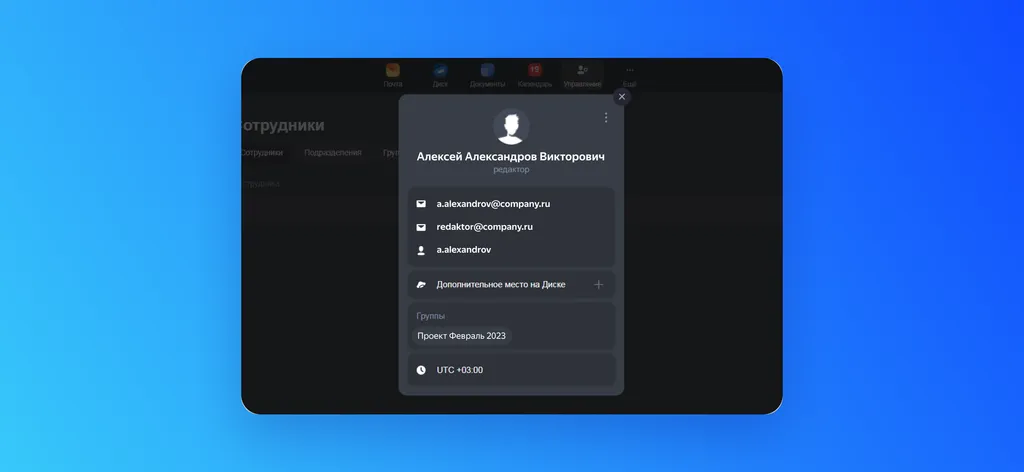The height and width of the screenshot is (472, 1024).
Task: Close the employee card popup
Action: [x=622, y=97]
